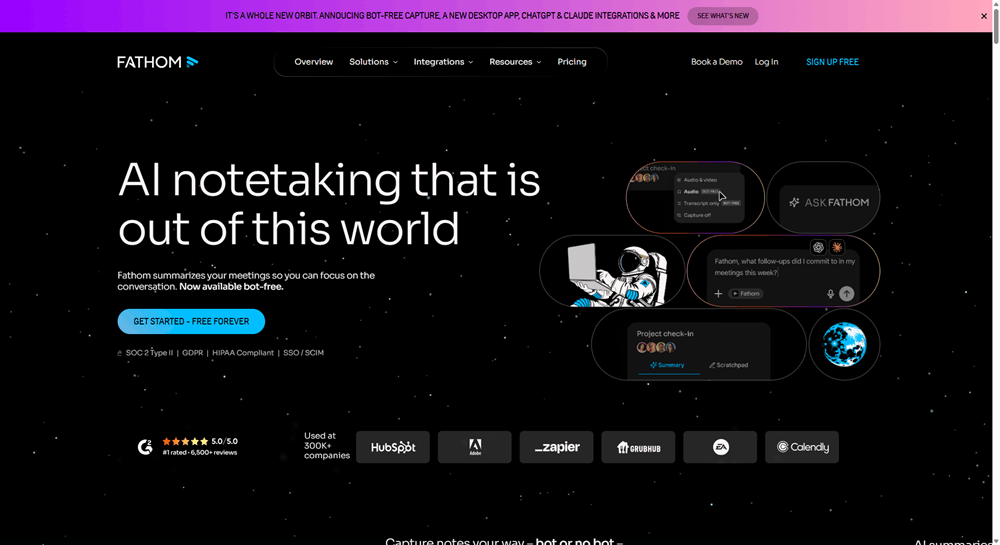The height and width of the screenshot is (545, 1000).
Task: Click the Sign Up Free link
Action: click(x=832, y=62)
